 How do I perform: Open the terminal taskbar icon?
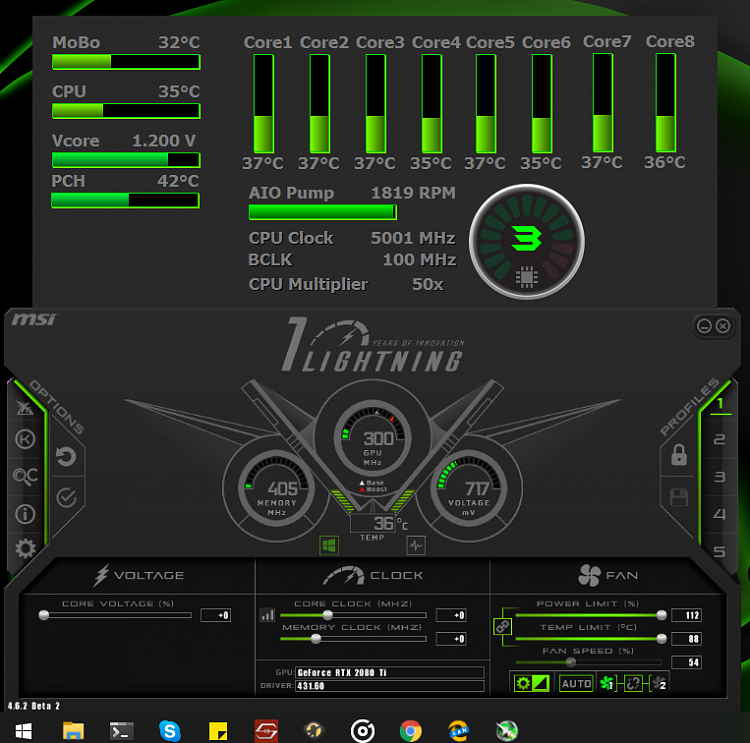click(121, 731)
